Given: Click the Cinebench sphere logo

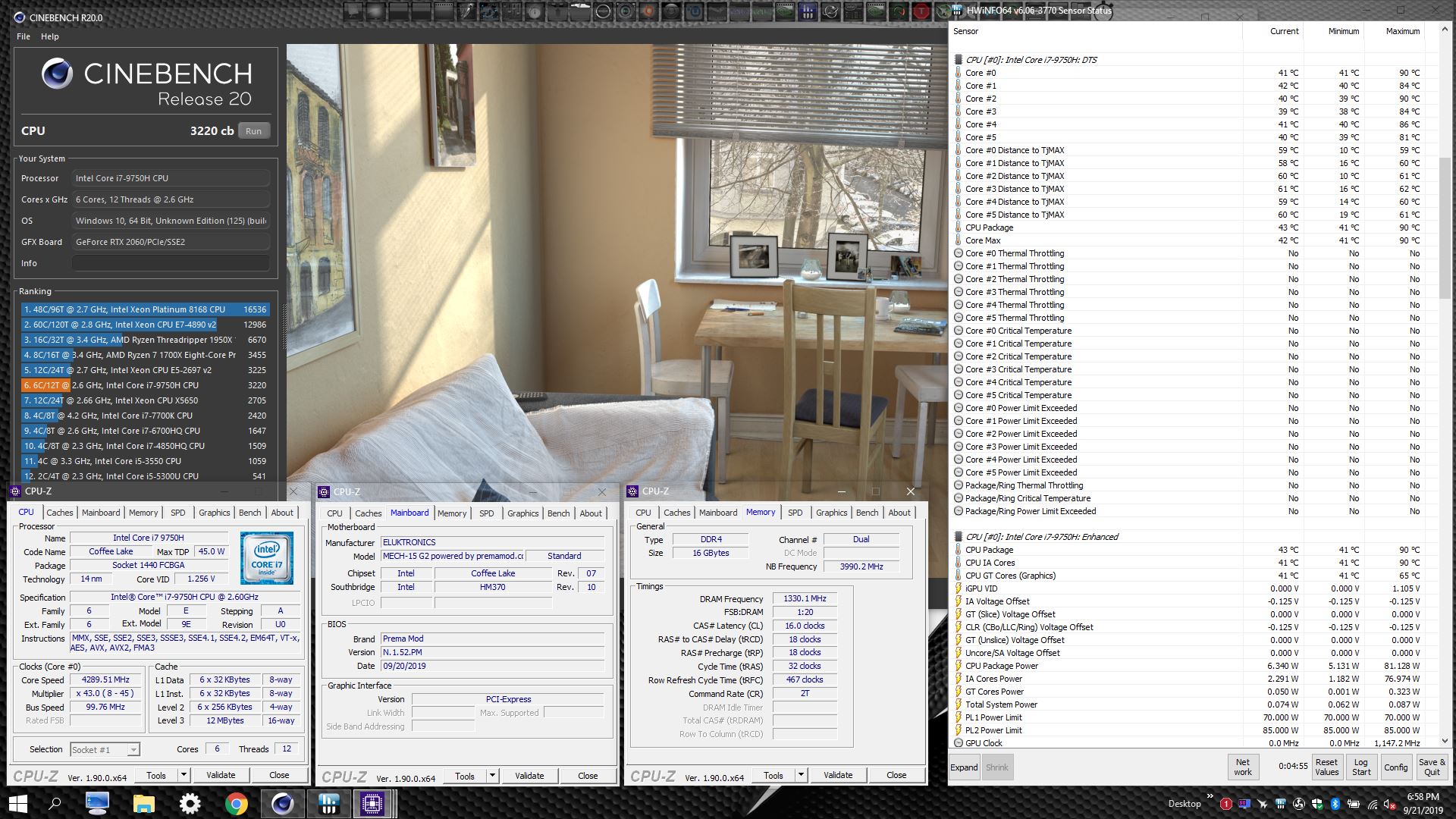Looking at the screenshot, I should tap(57, 74).
